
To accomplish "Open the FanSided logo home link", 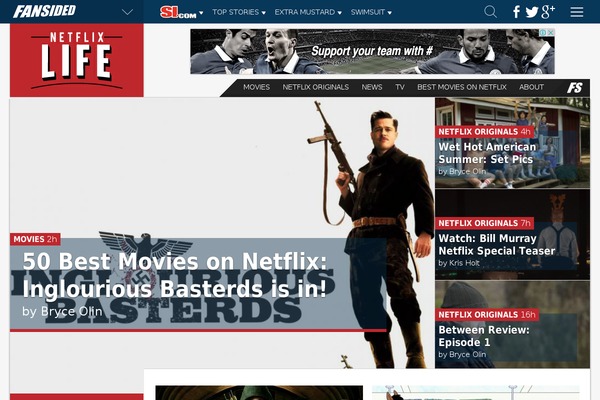I will pos(44,11).
